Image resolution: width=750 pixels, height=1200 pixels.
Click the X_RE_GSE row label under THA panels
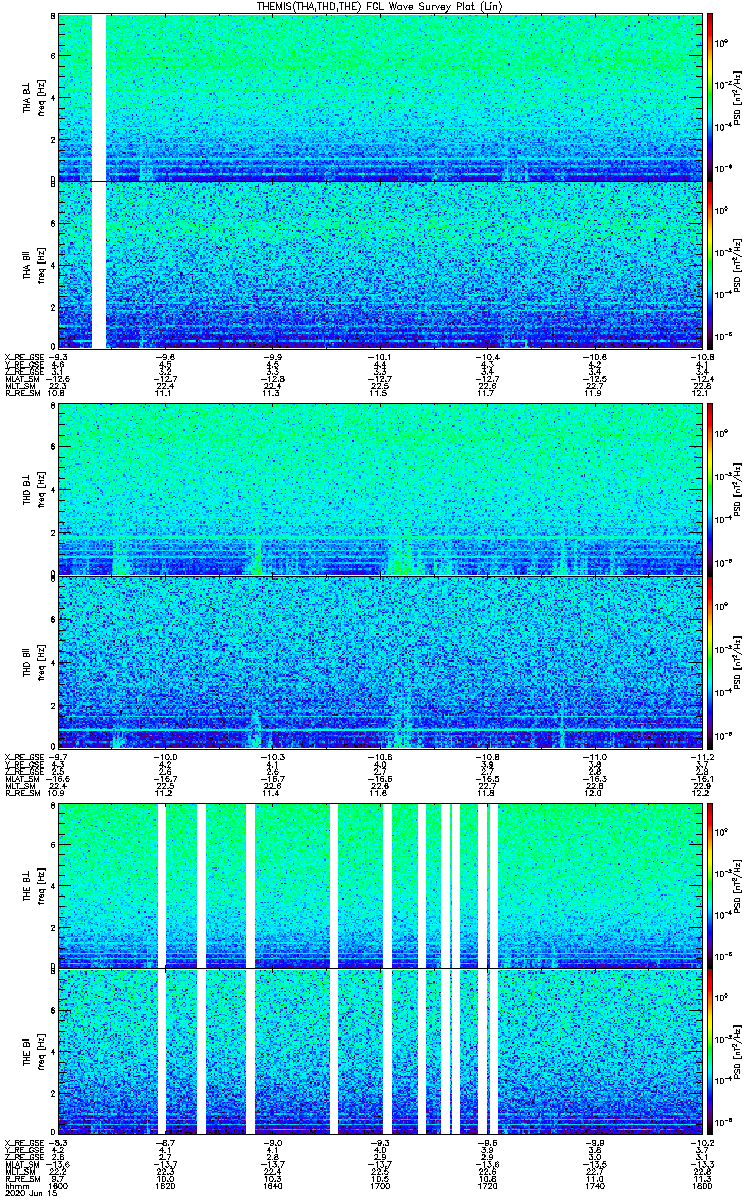(22, 356)
